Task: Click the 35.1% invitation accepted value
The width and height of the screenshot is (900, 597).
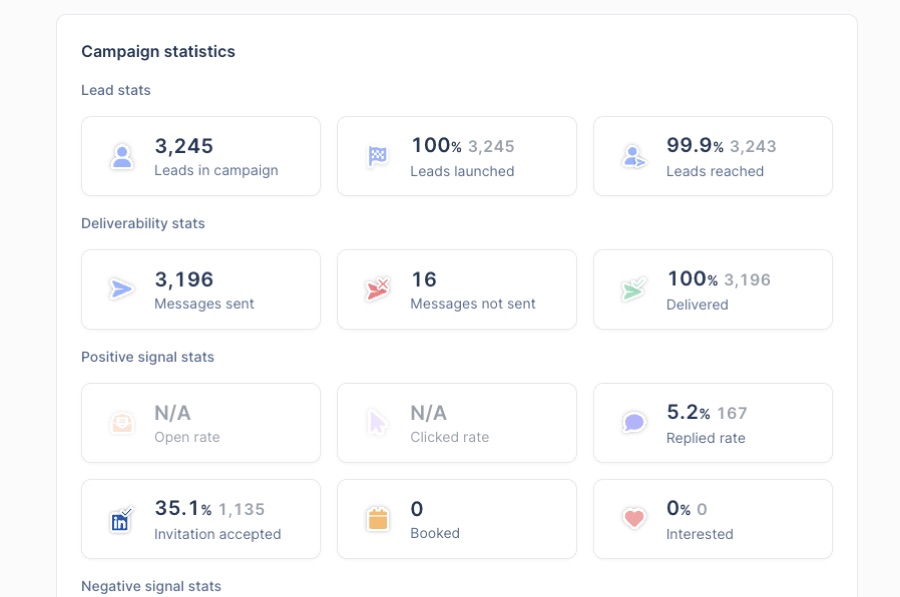Action: point(183,508)
